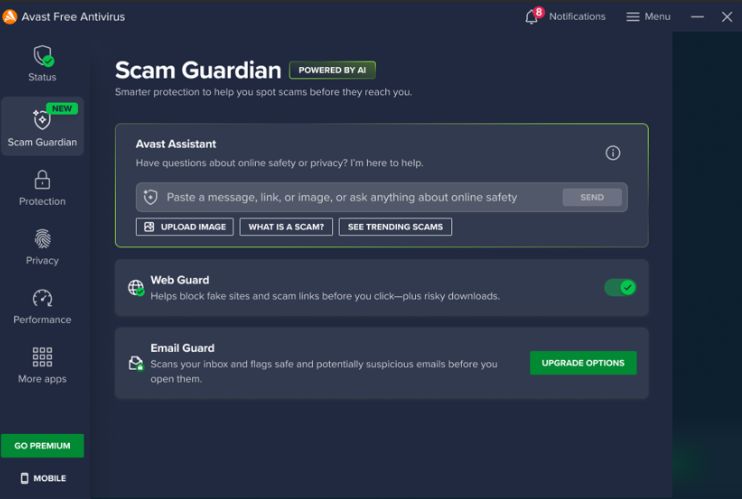This screenshot has width=742, height=499.
Task: Open the Privacy fingerprint section
Action: pos(42,239)
